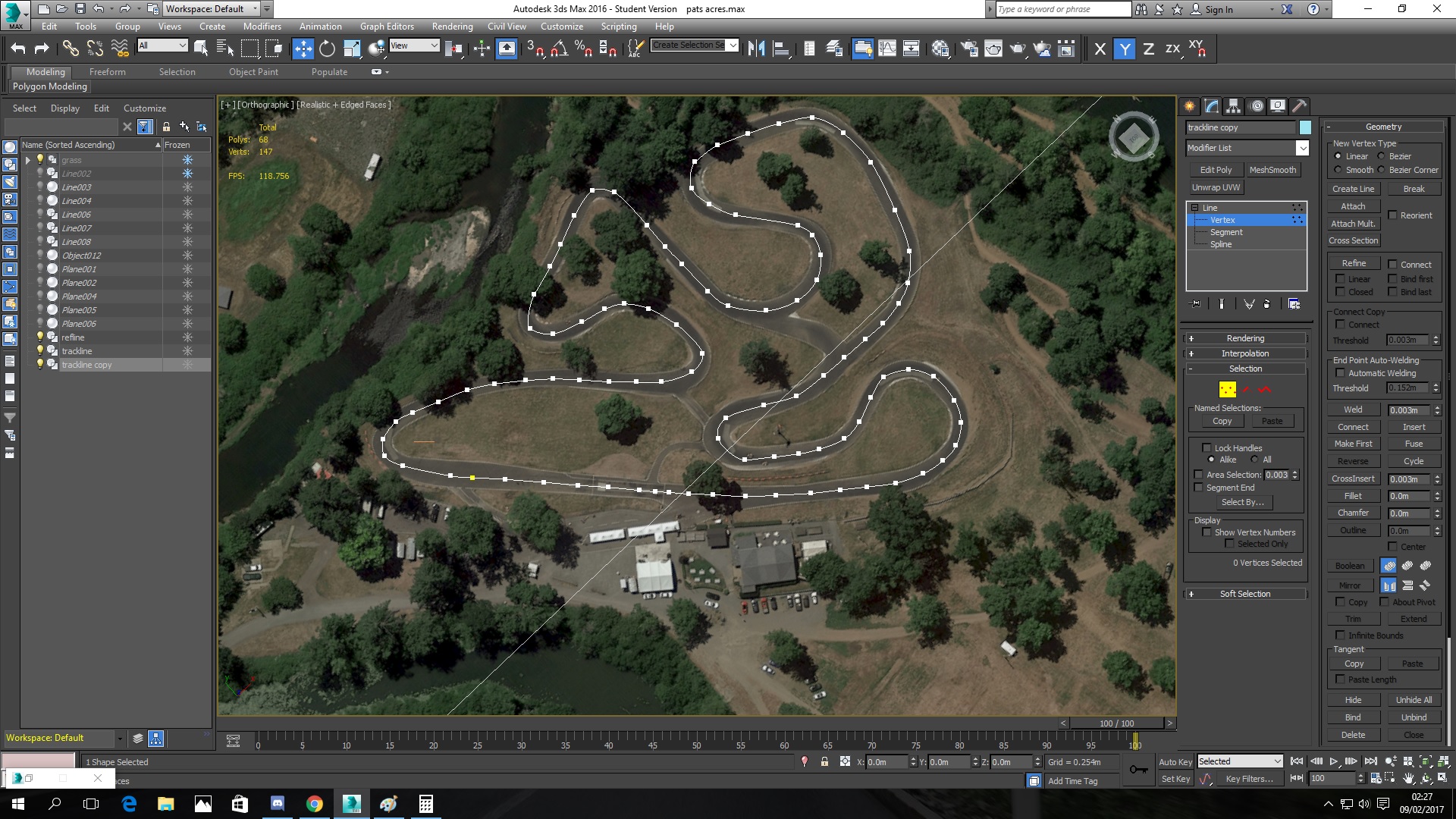Expand the Rendering rollout
1456x819 pixels.
point(1245,338)
